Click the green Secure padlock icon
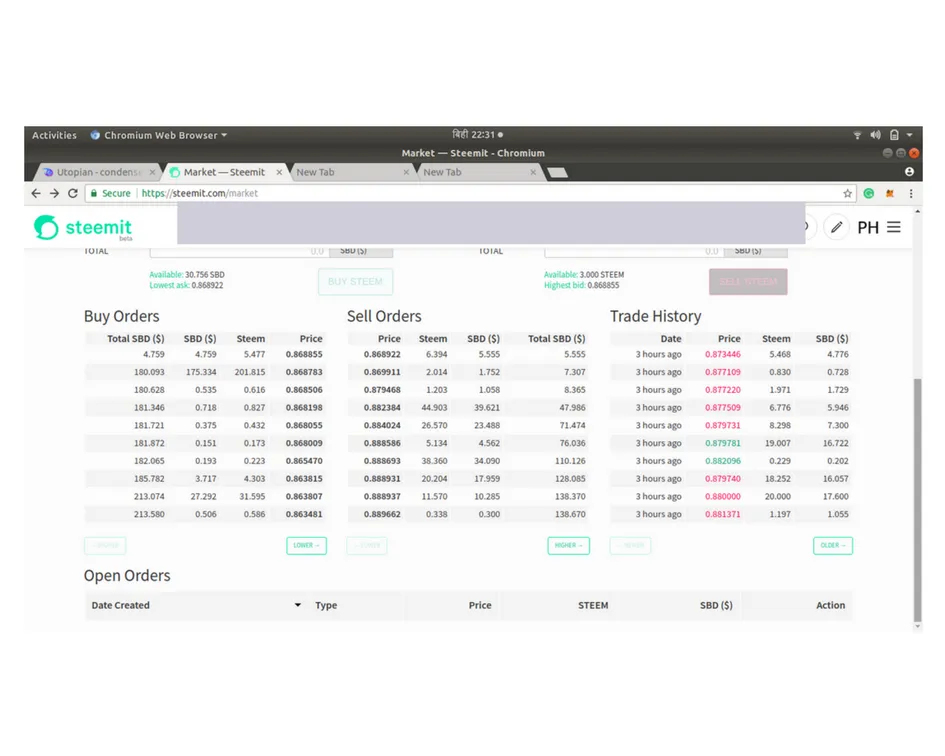This screenshot has height=756, width=945. coord(93,193)
